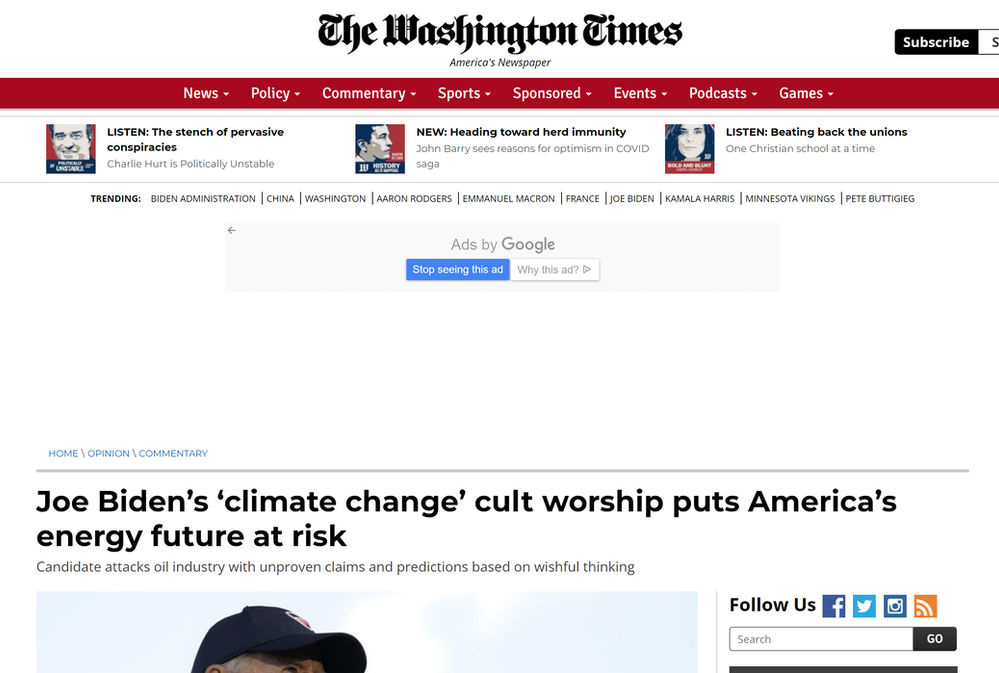Open the Sports menu
This screenshot has height=673, width=999.
click(x=464, y=93)
